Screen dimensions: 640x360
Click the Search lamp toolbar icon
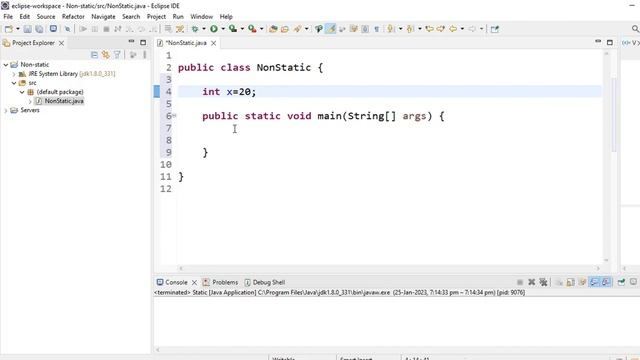coord(319,29)
